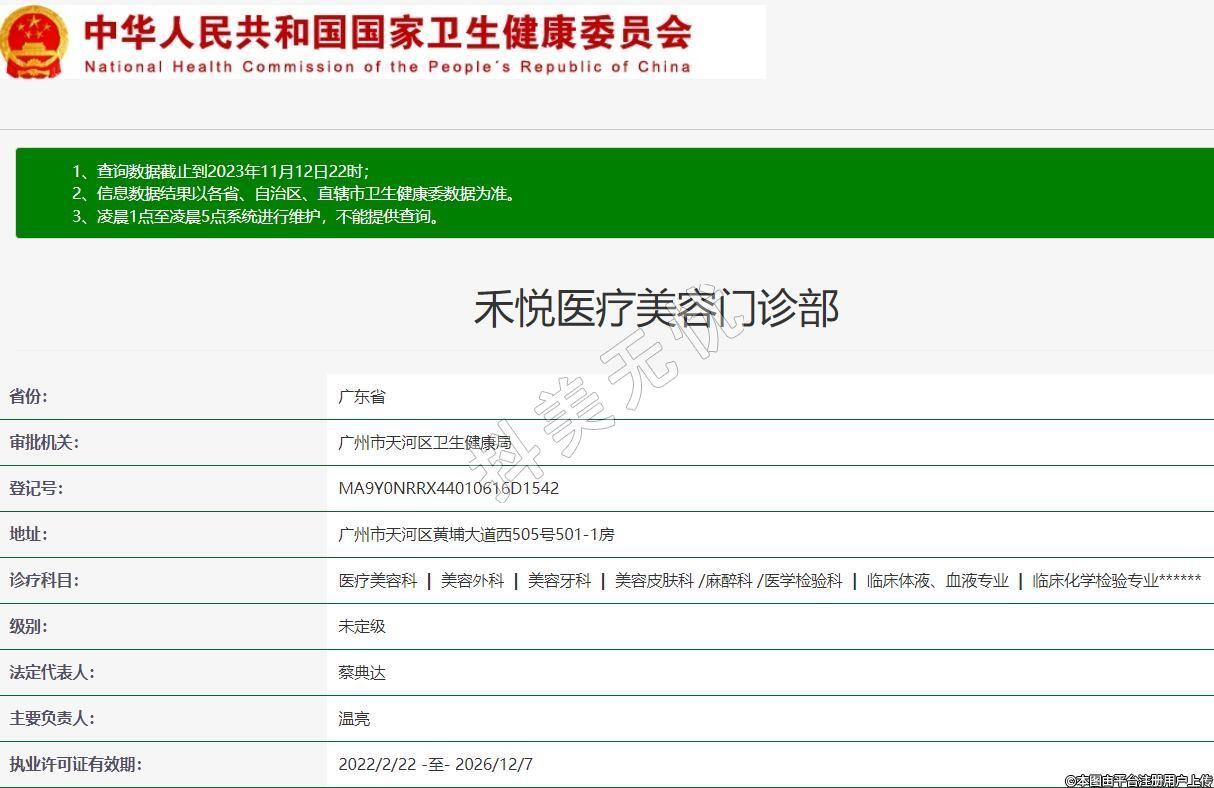Click the English National Health Commission subtitle
Viewport: 1214px width, 788px height.
(x=387, y=67)
